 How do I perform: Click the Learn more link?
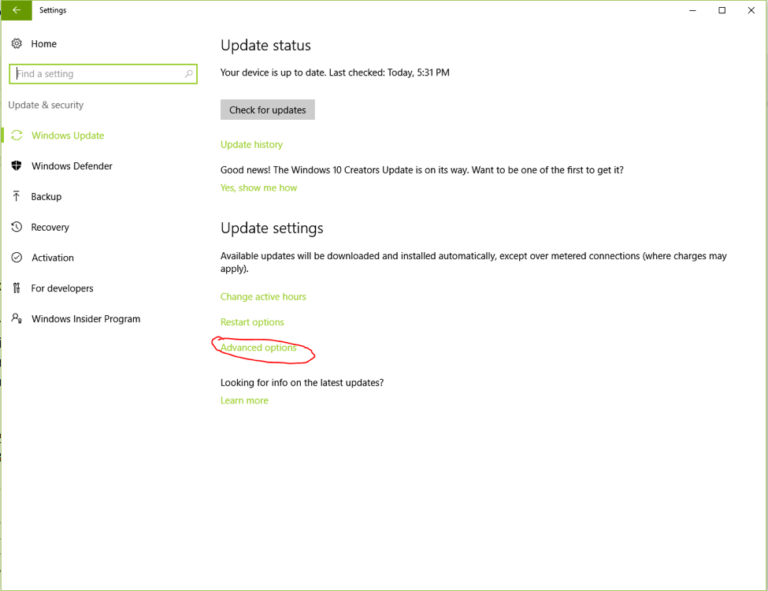pos(244,401)
